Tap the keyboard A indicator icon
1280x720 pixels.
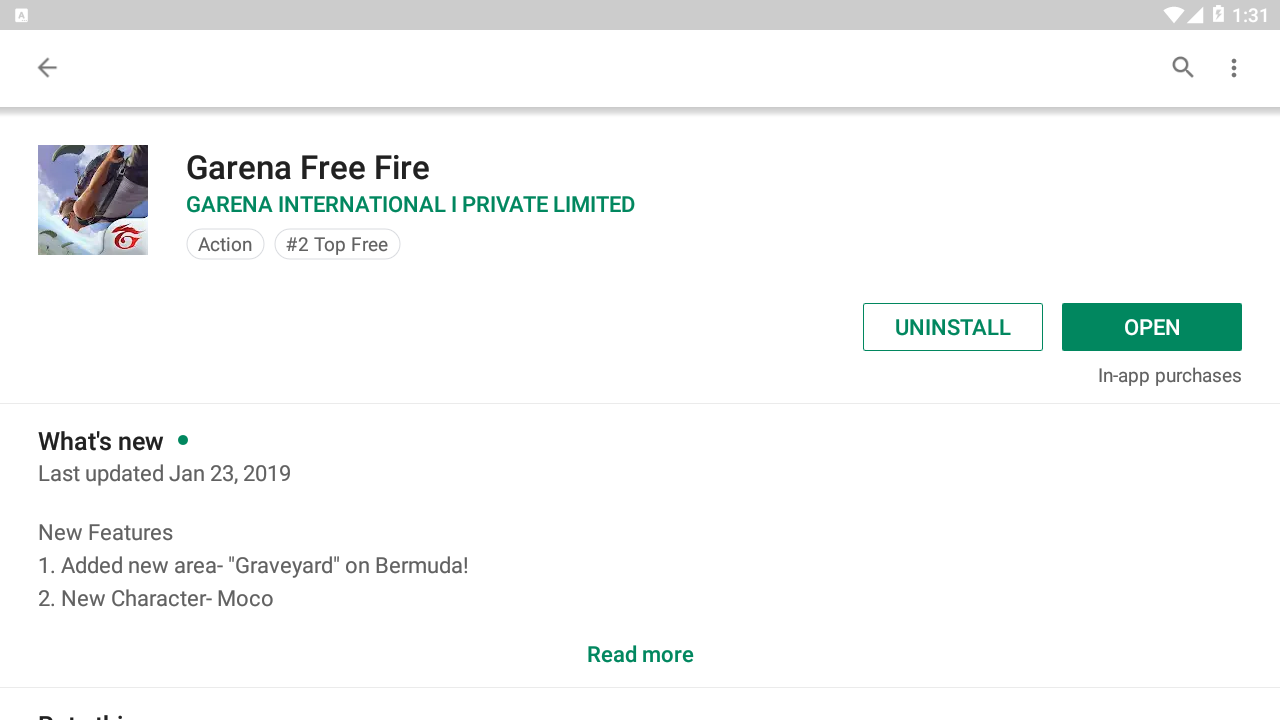(22, 15)
